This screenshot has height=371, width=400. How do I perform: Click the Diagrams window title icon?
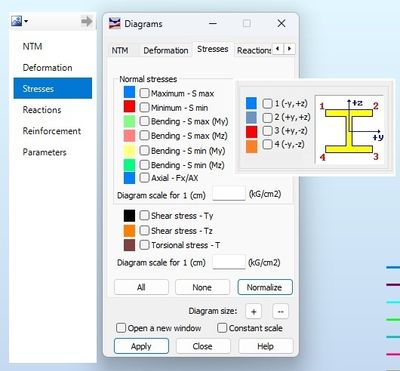click(115, 24)
